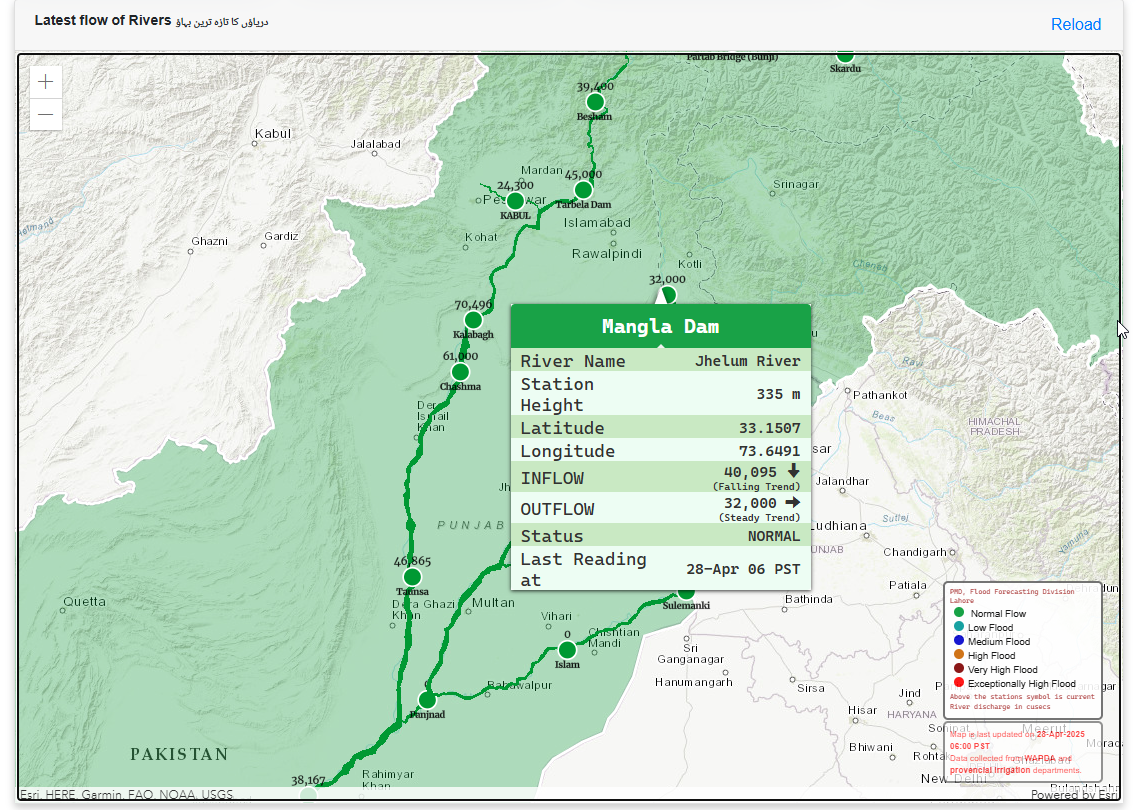
Task: Open the Kabul river station marker
Action: (x=515, y=200)
